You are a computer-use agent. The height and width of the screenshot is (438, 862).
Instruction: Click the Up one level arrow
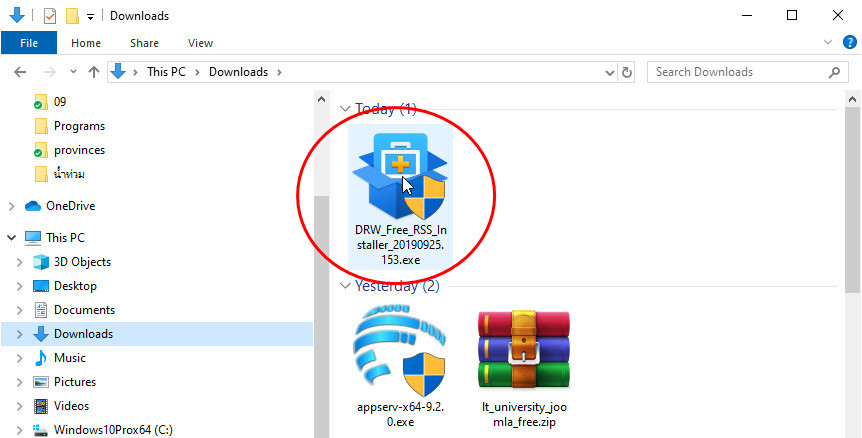[94, 72]
